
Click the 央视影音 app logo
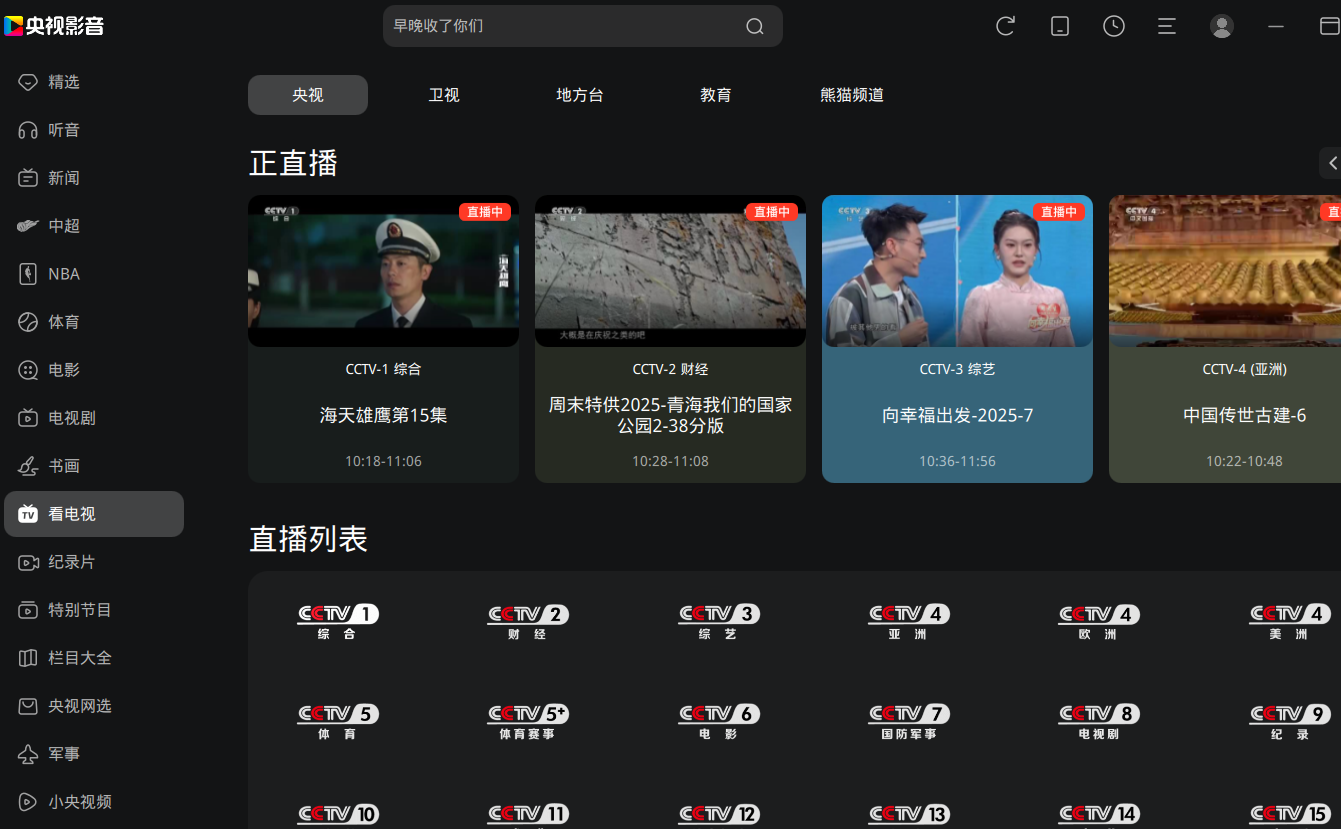pos(54,26)
